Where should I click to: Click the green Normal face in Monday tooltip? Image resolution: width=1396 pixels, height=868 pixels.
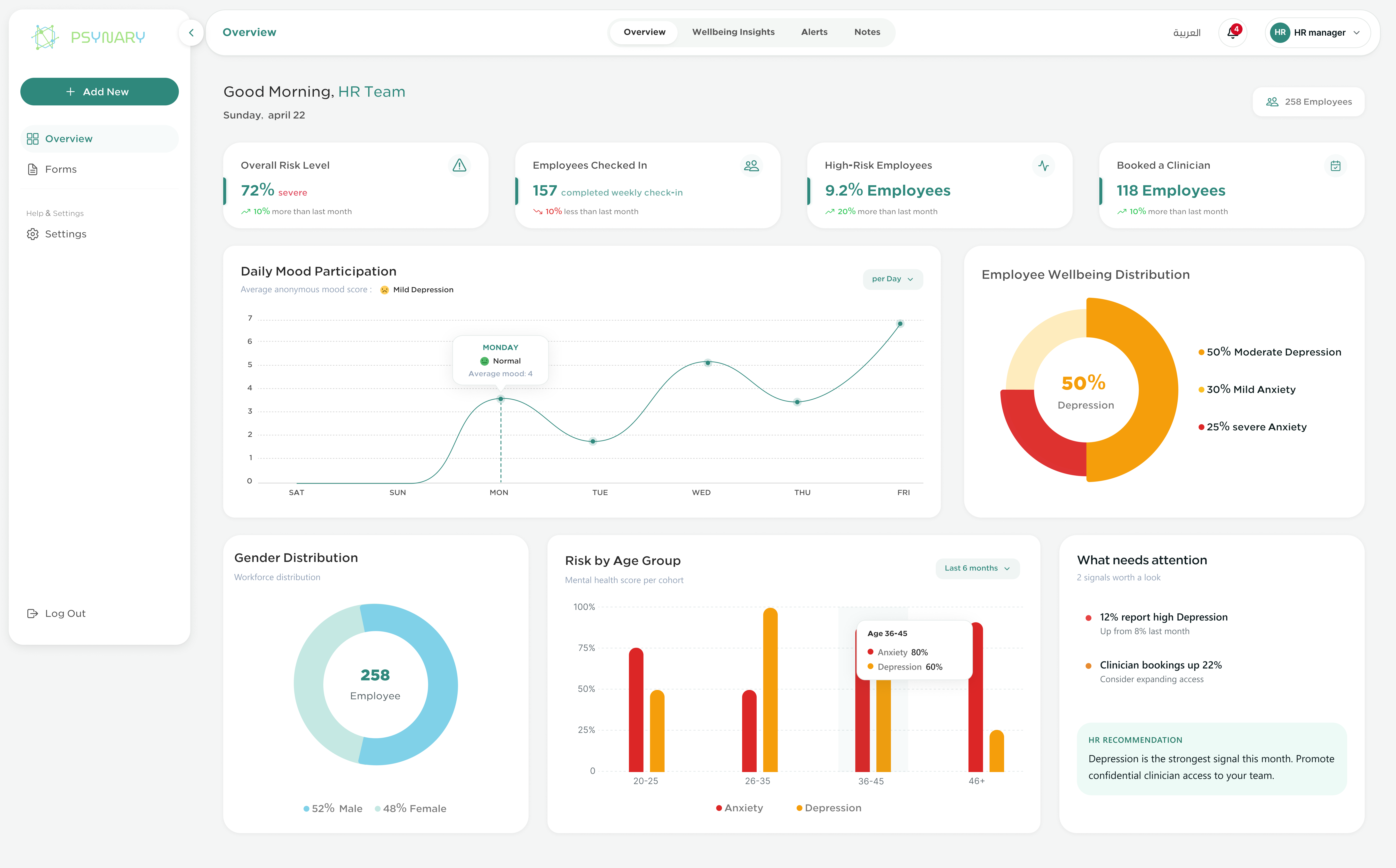point(484,361)
